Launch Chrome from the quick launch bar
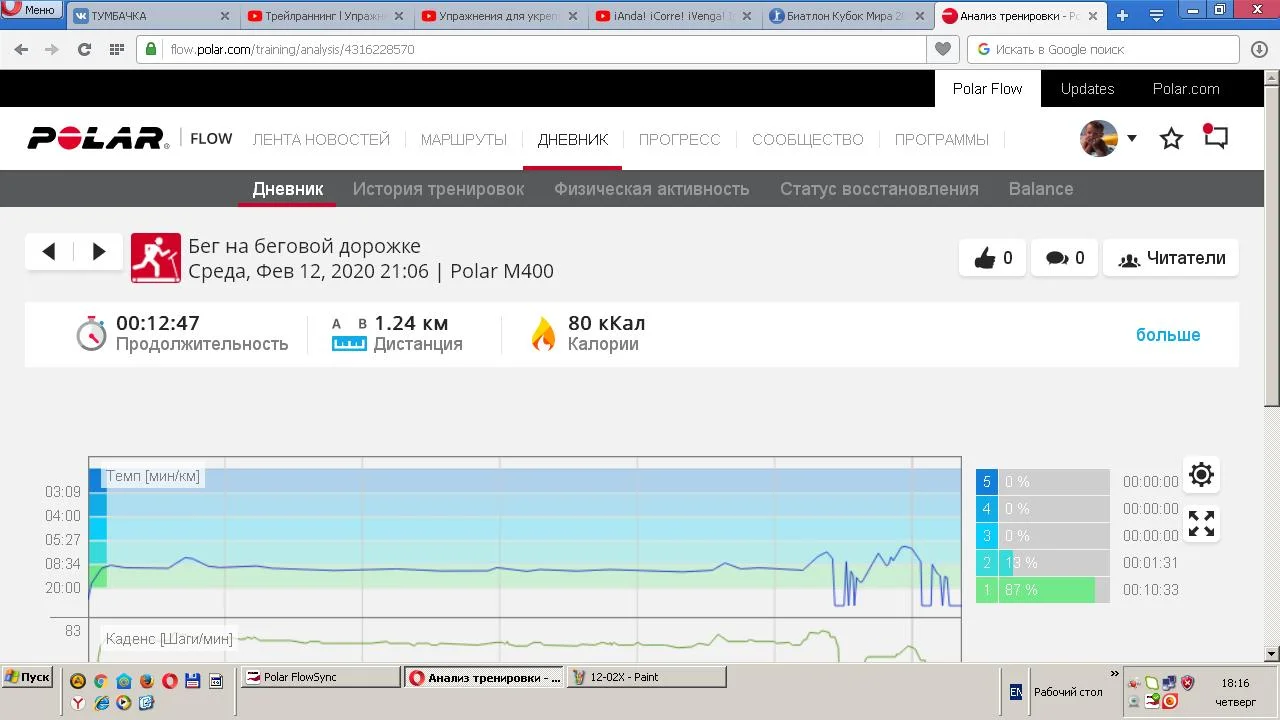This screenshot has height=720, width=1280. tap(100, 682)
